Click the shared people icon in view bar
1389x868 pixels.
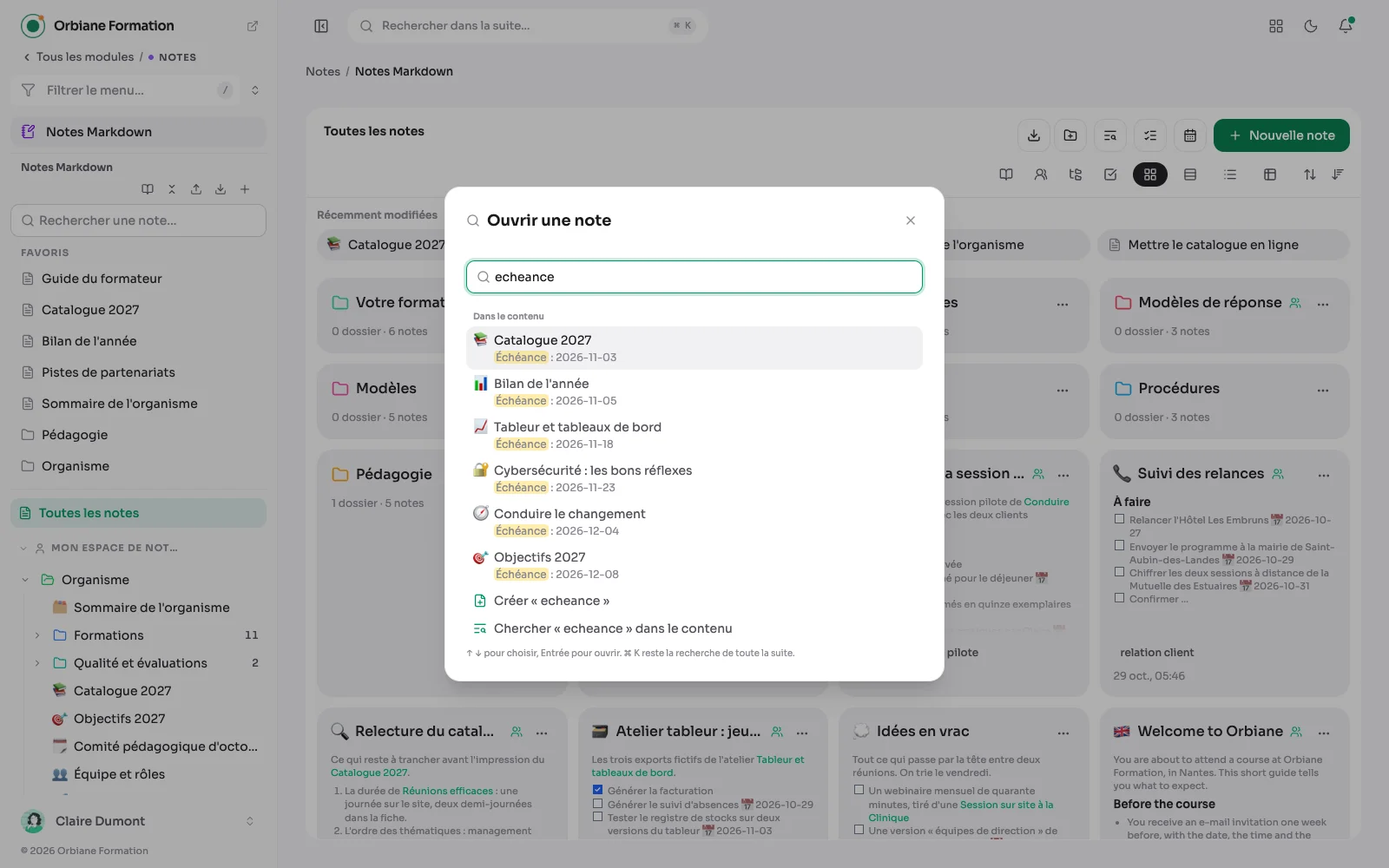coord(1041,174)
